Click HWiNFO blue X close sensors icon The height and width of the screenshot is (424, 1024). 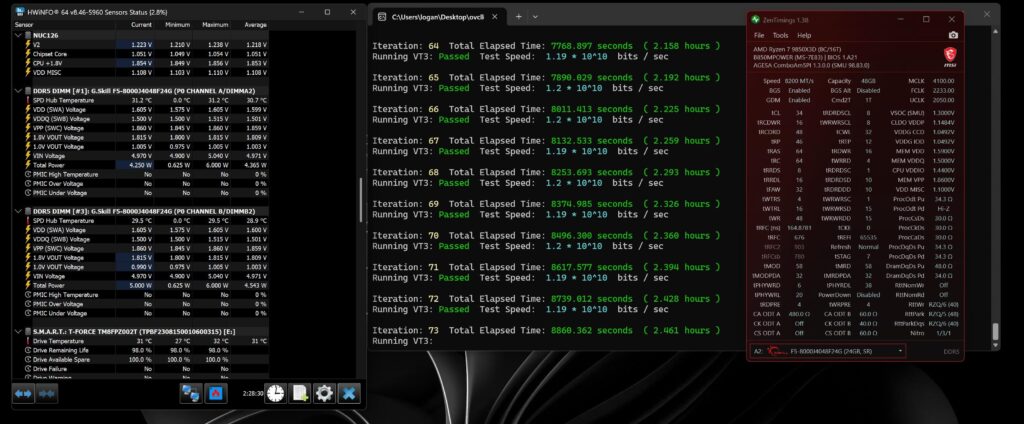click(x=349, y=393)
